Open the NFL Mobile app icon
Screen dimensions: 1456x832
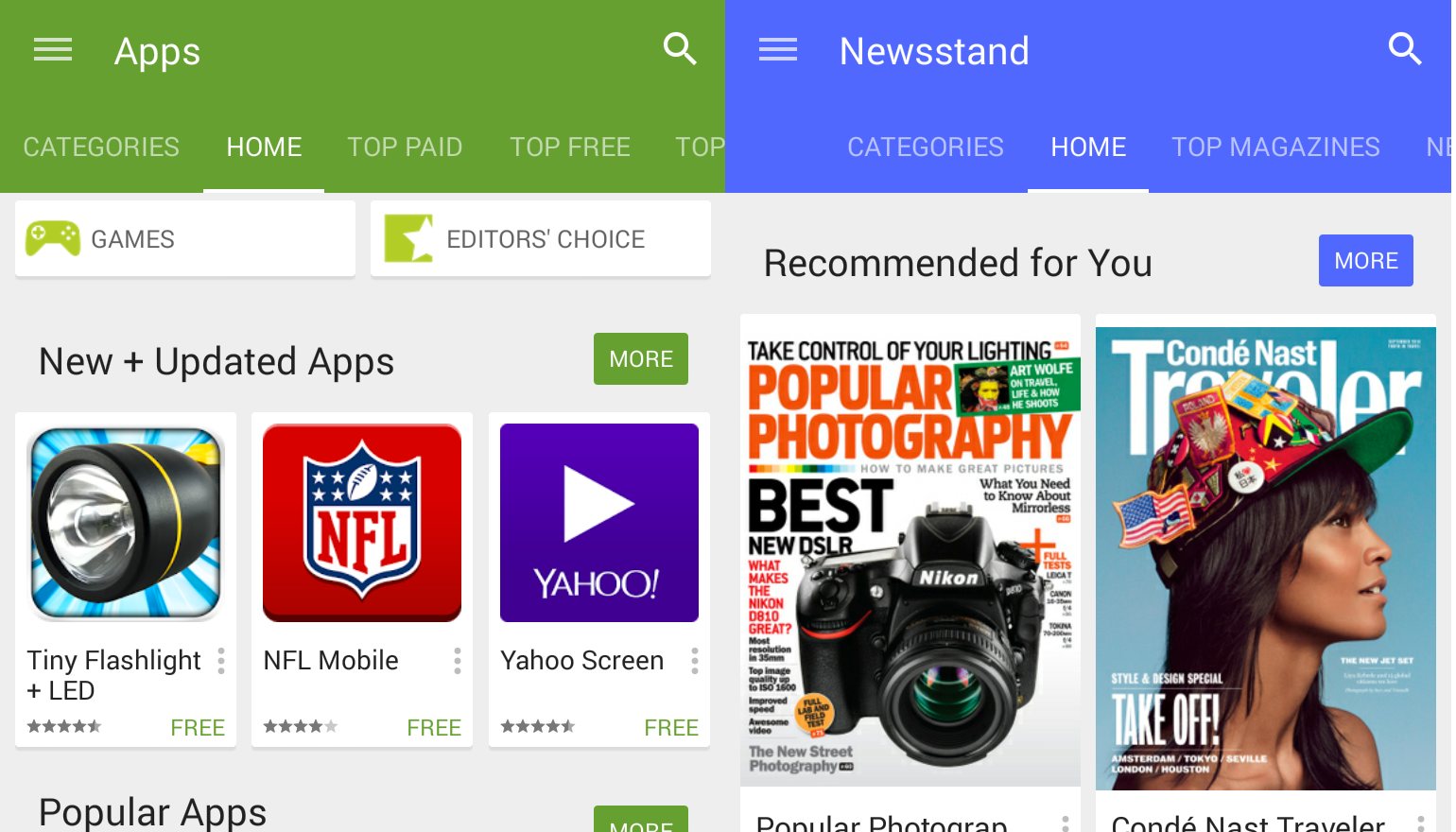362,523
